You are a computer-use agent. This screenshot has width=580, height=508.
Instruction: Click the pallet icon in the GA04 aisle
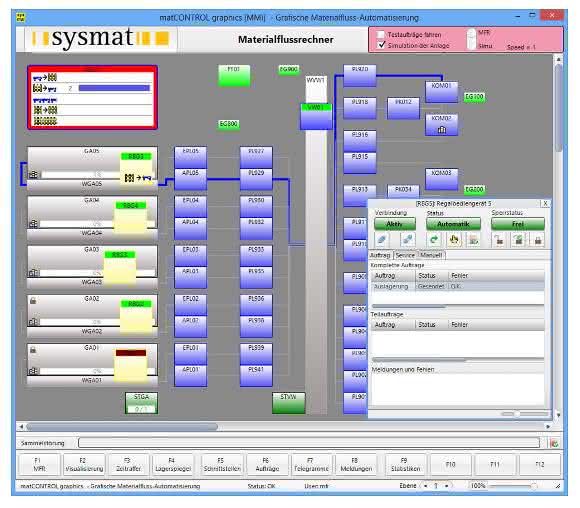pos(34,223)
